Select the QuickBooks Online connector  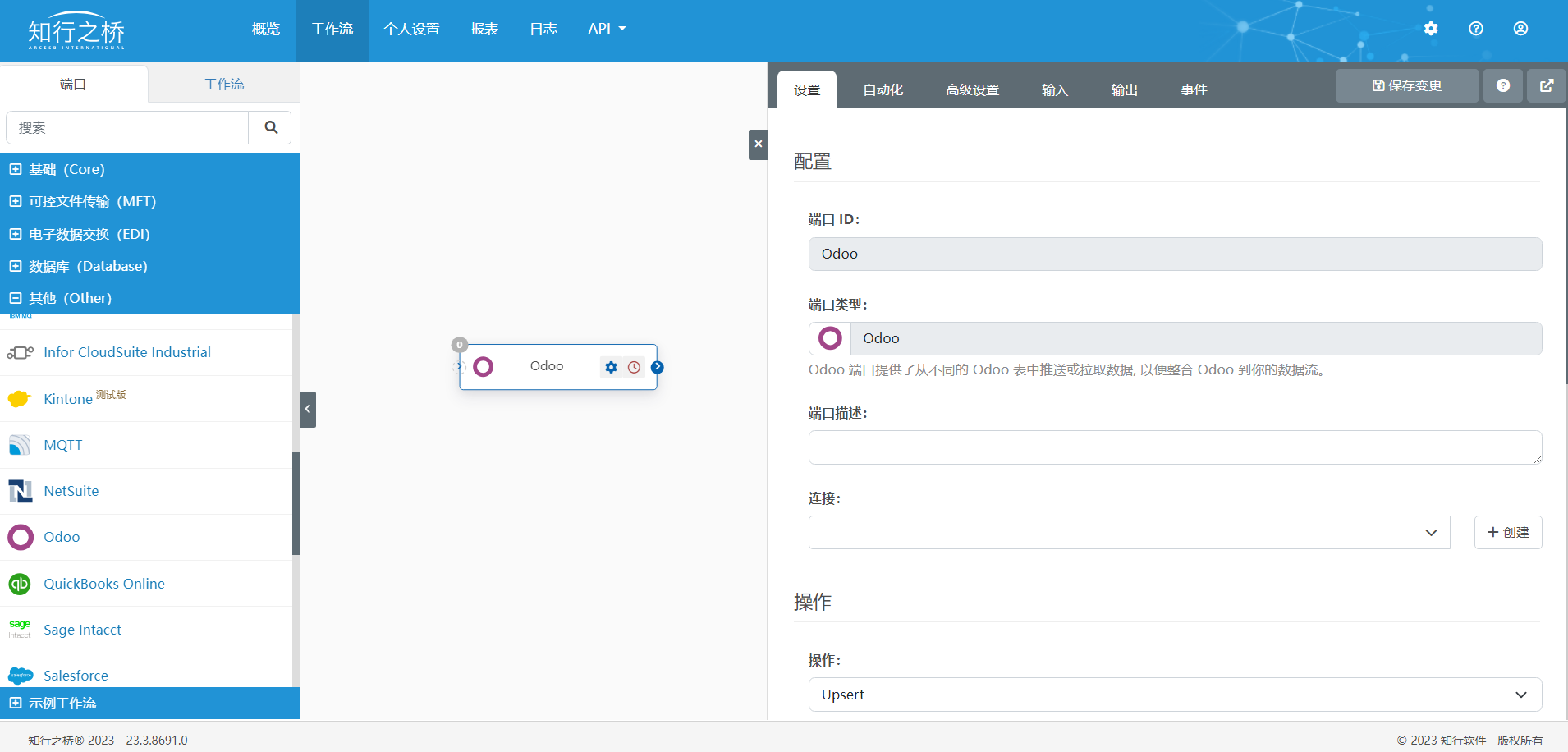point(146,584)
